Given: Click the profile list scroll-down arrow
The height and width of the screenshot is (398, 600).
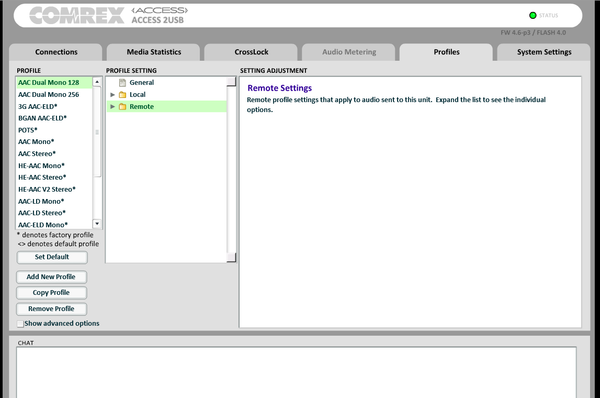Looking at the screenshot, I should click(x=97, y=223).
